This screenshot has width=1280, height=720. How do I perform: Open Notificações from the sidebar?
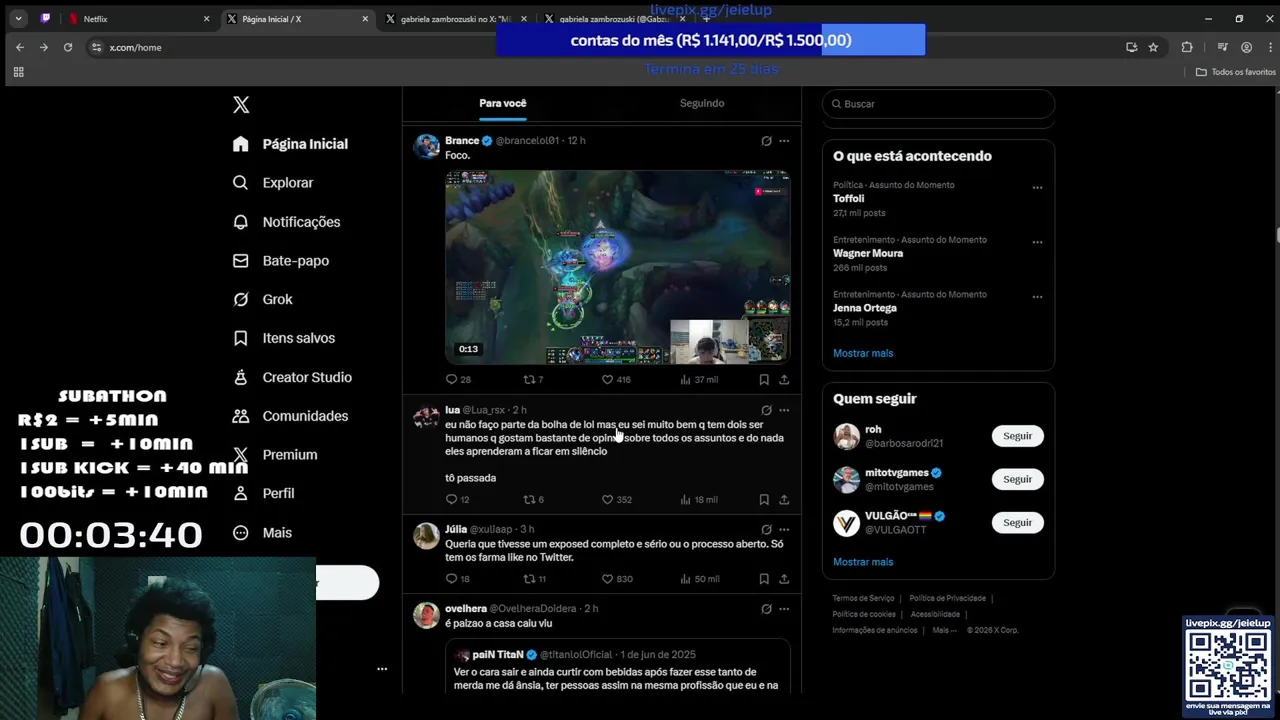coord(286,222)
